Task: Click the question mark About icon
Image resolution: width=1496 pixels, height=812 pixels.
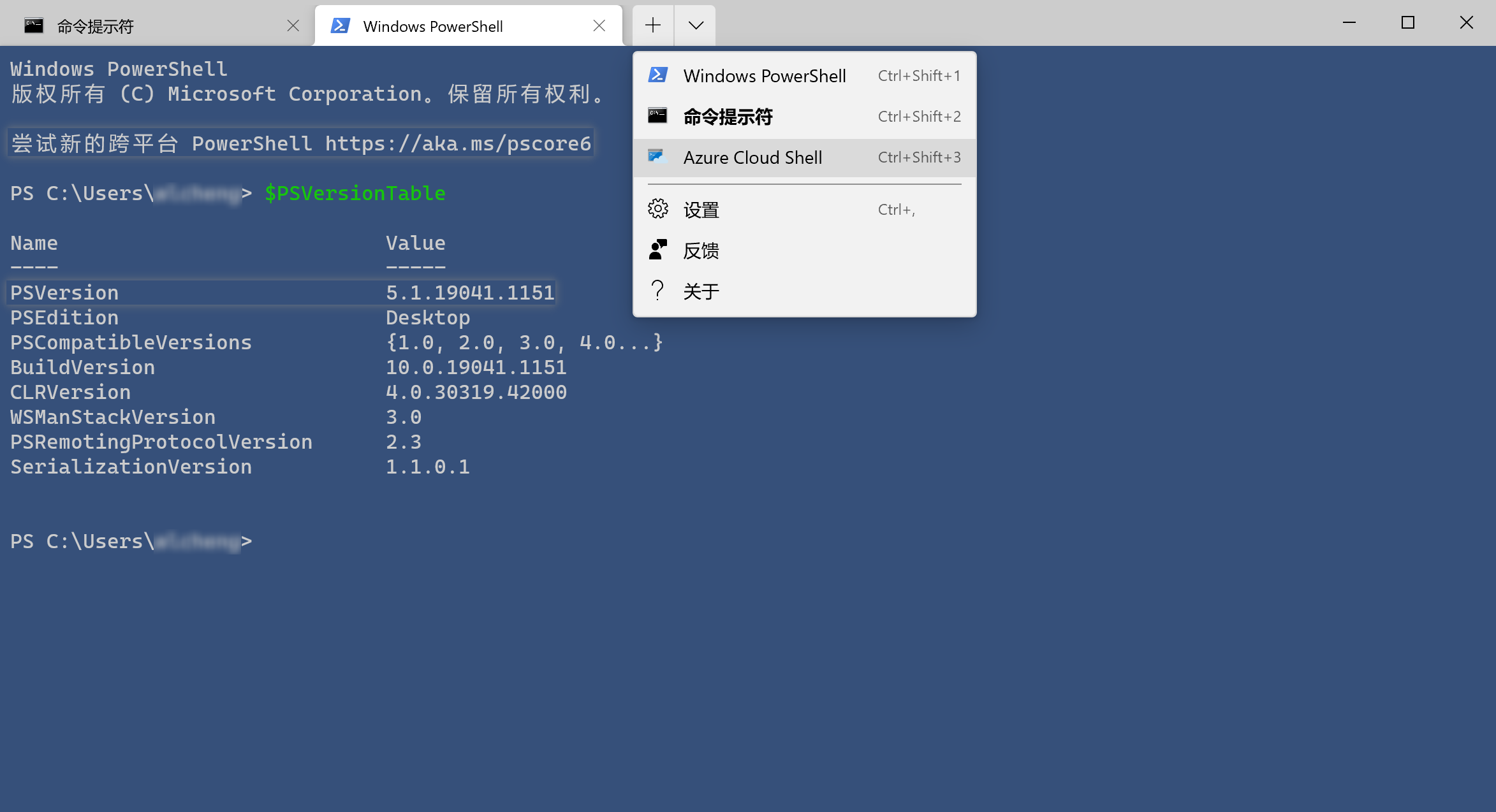Action: pyautogui.click(x=657, y=291)
